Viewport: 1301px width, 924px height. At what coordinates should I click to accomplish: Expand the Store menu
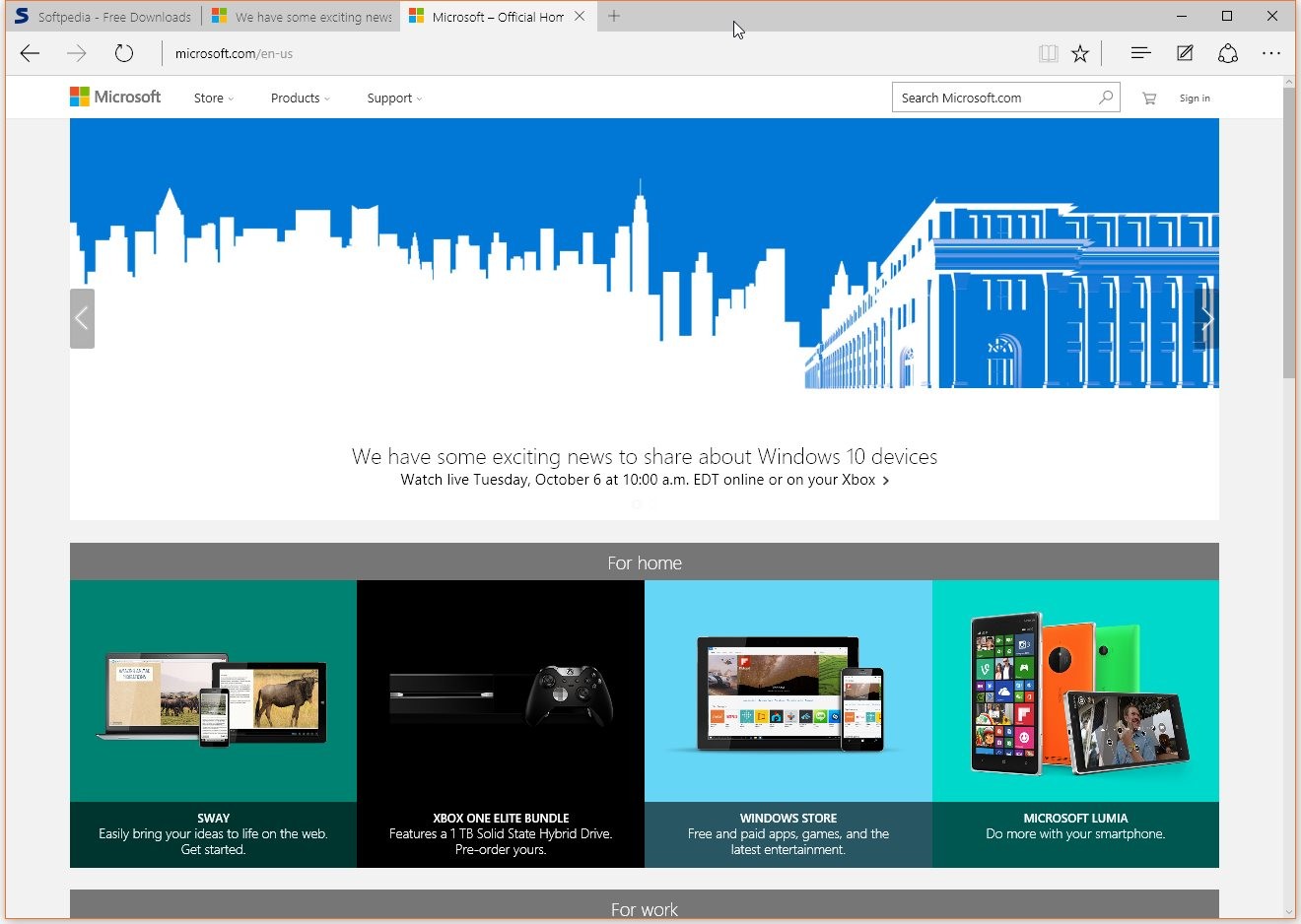214,99
